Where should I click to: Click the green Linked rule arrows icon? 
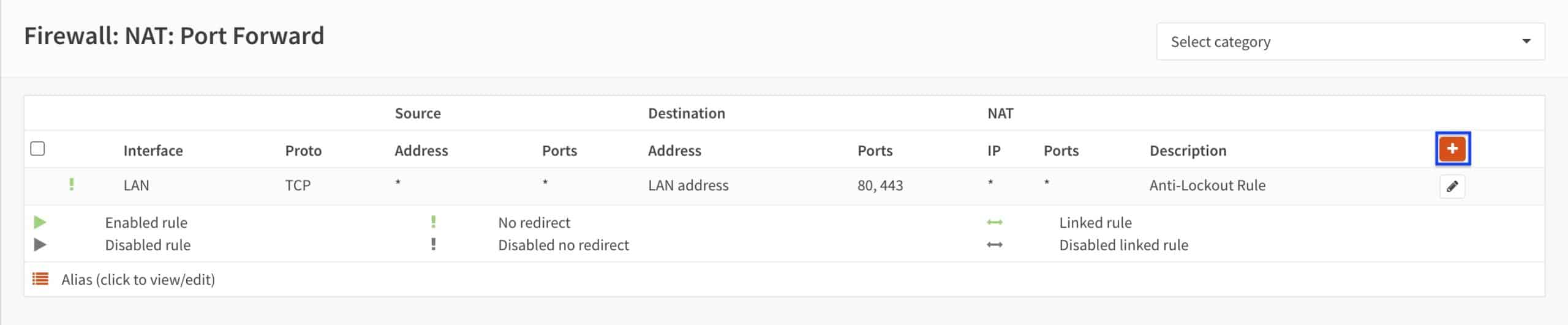coord(995,222)
